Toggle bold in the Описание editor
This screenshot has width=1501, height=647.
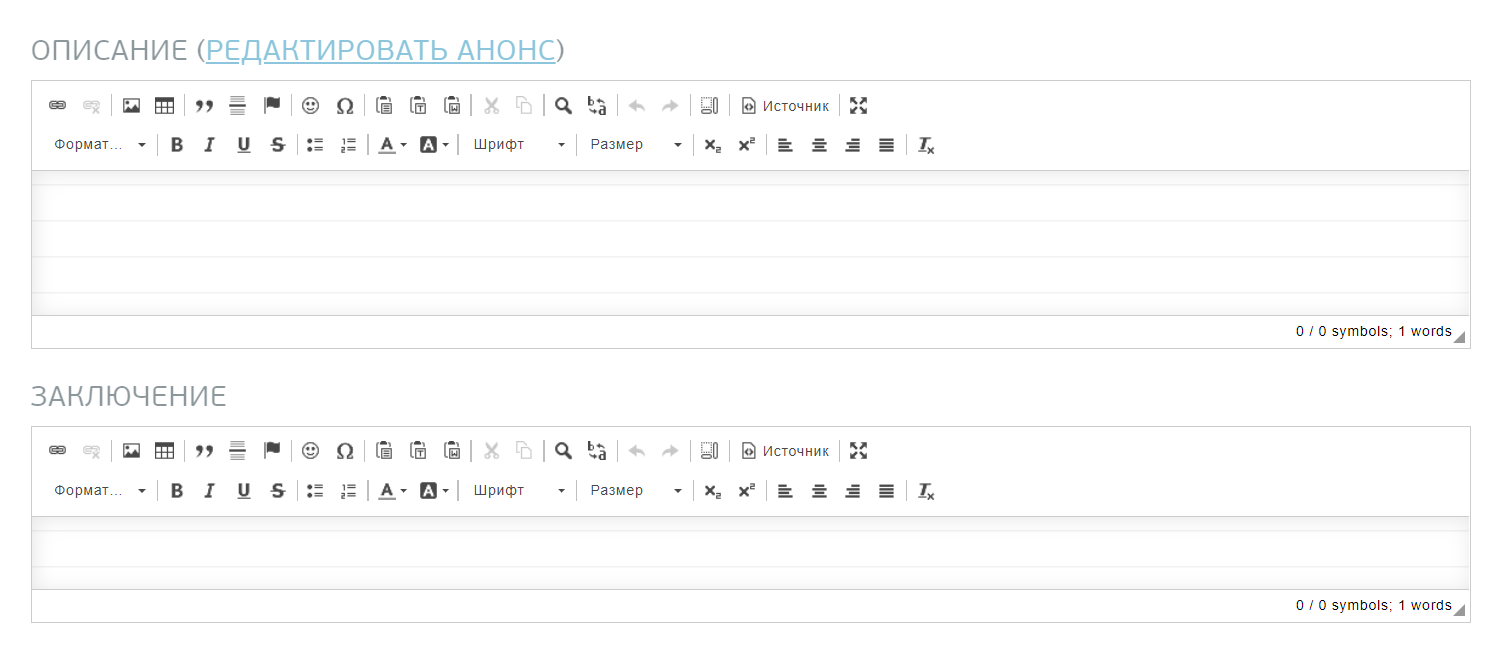pos(177,146)
